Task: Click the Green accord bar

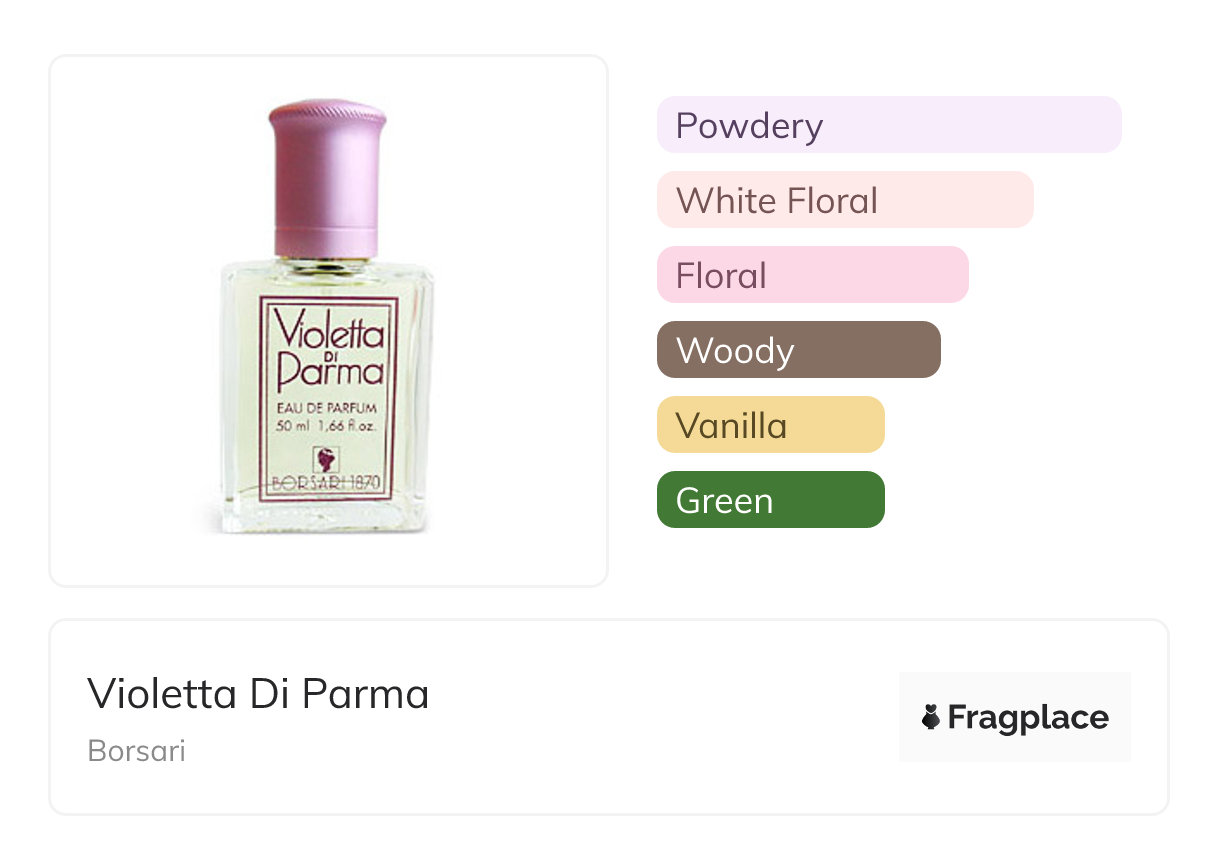Action: [770, 500]
